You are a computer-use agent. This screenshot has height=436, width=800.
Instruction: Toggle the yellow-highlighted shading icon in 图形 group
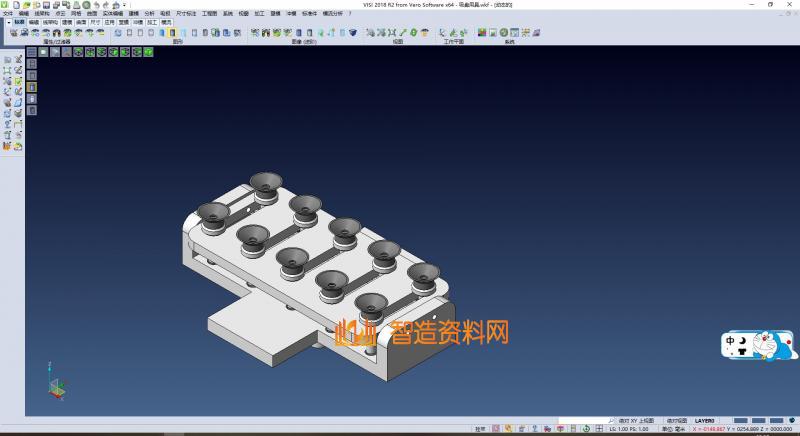point(172,33)
